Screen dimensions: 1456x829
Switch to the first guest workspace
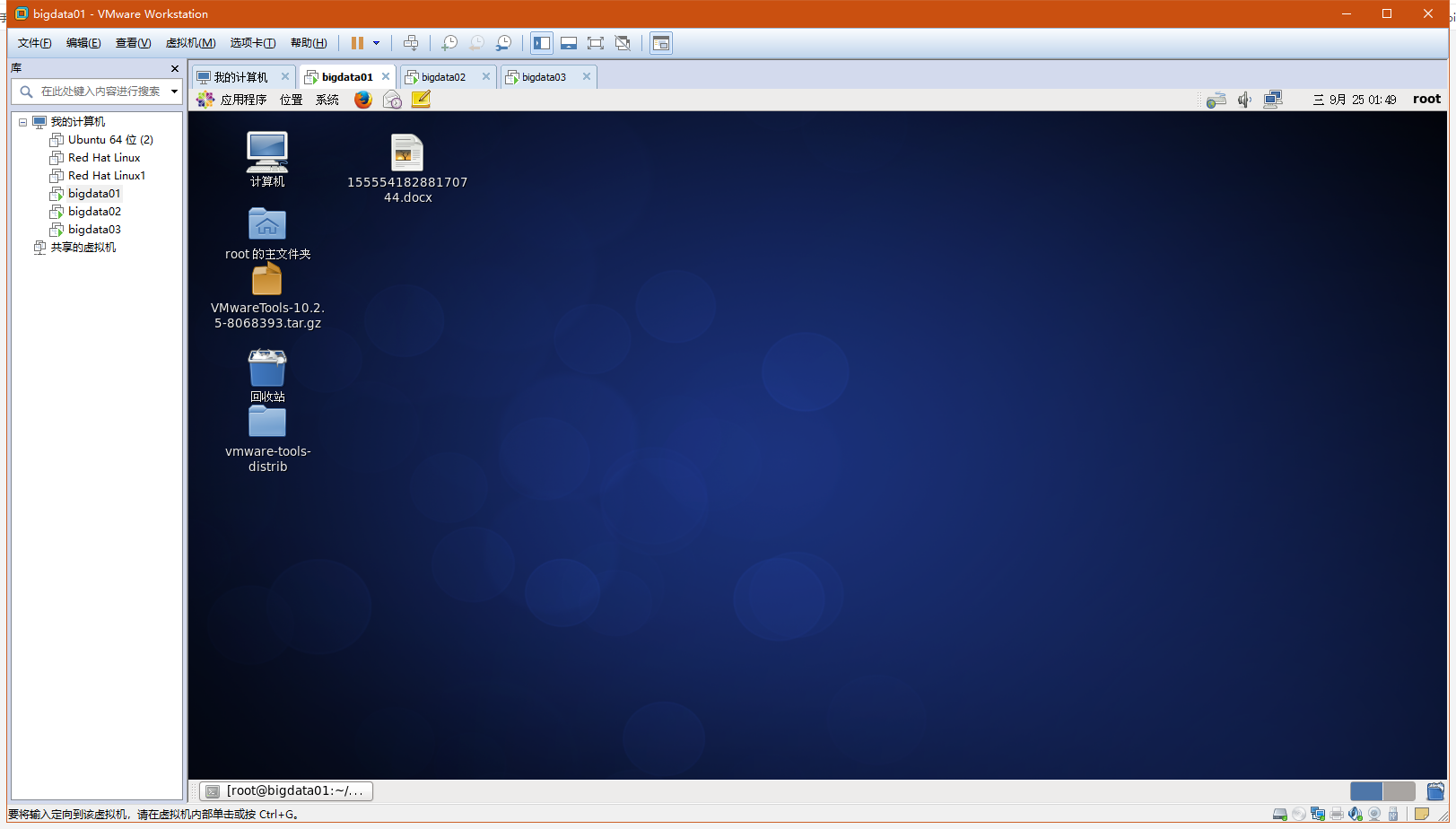tap(1366, 790)
